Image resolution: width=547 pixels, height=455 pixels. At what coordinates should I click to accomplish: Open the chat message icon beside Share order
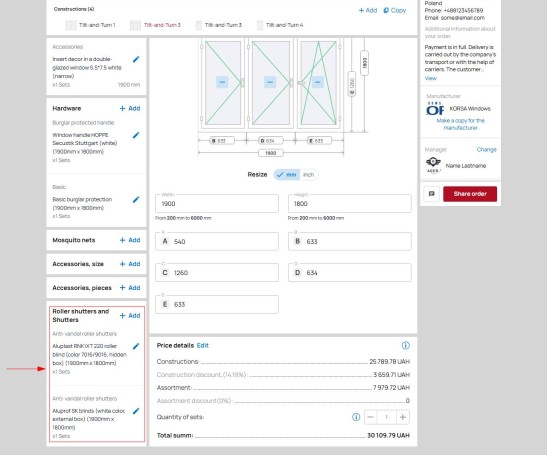[x=432, y=194]
